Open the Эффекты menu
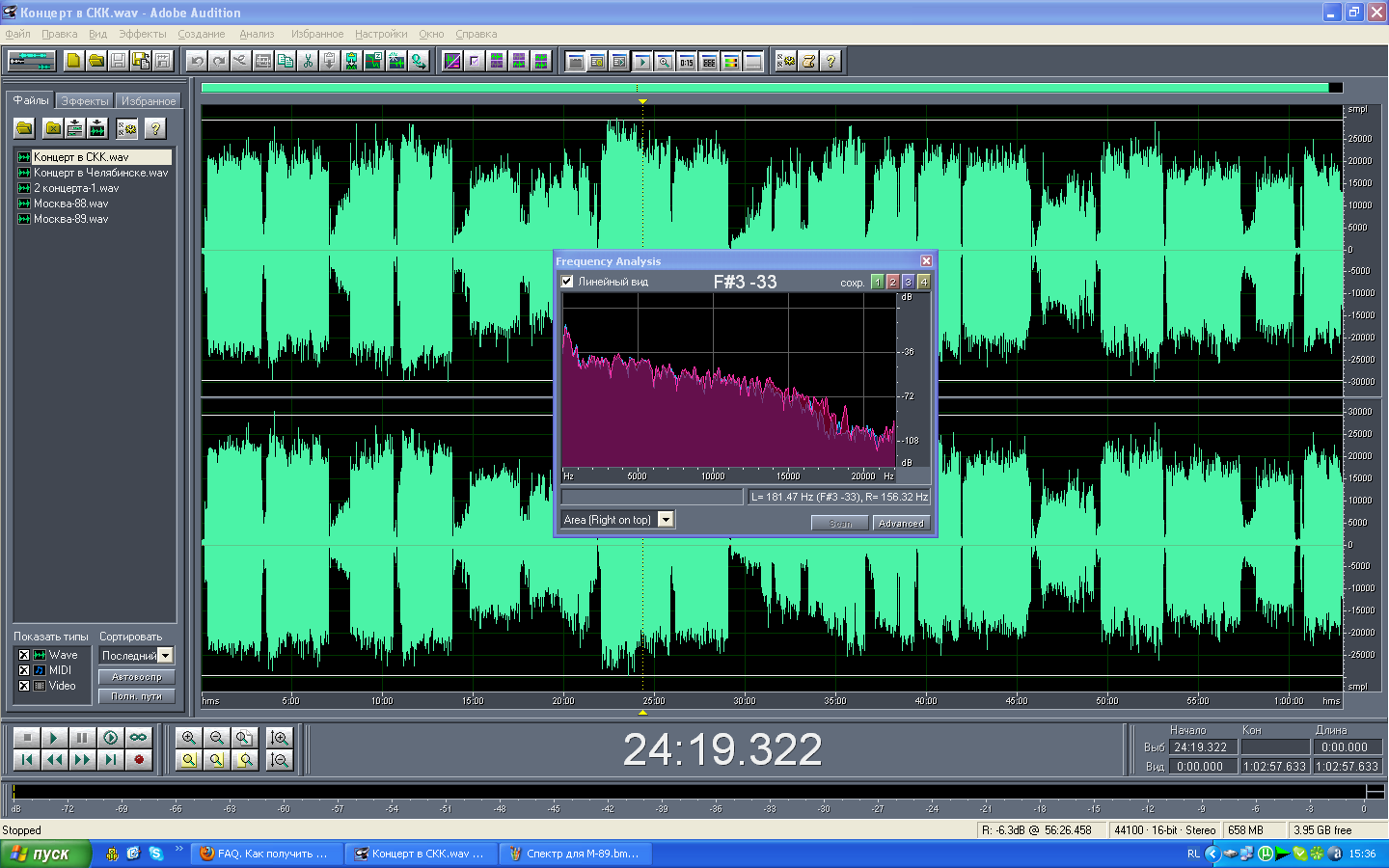This screenshot has width=1389, height=868. click(142, 34)
